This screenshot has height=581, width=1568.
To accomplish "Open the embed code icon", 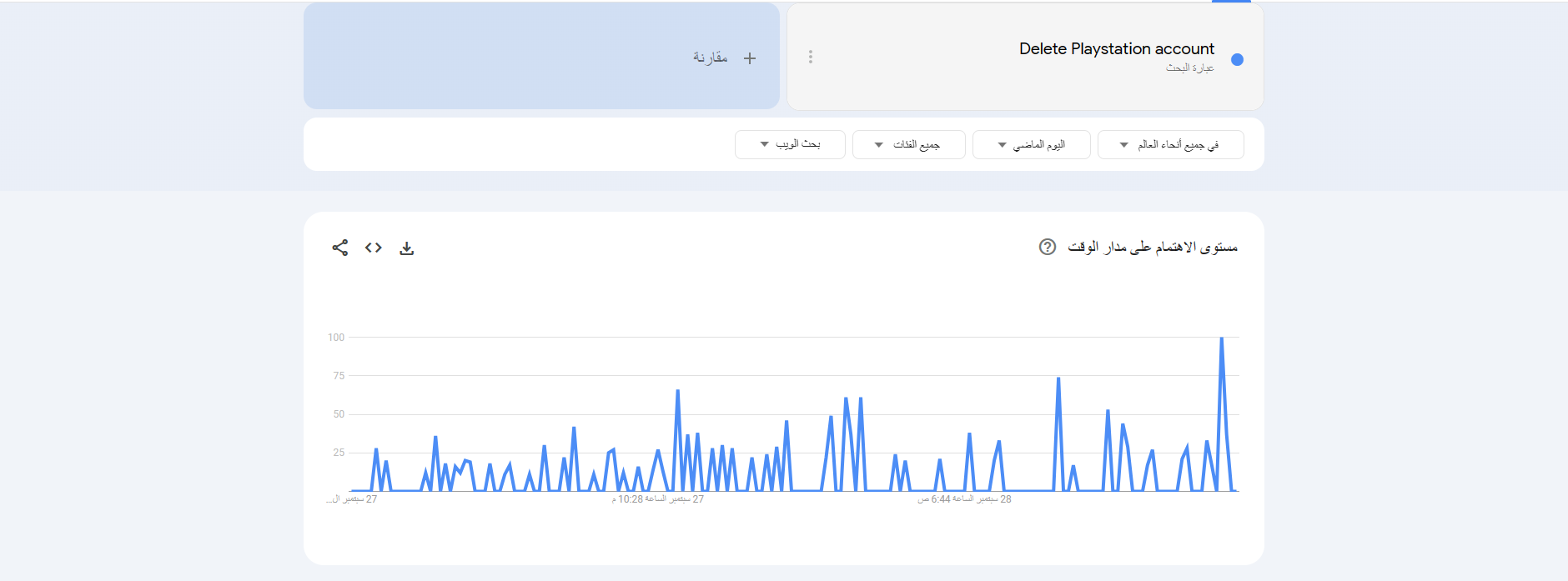I will point(374,248).
